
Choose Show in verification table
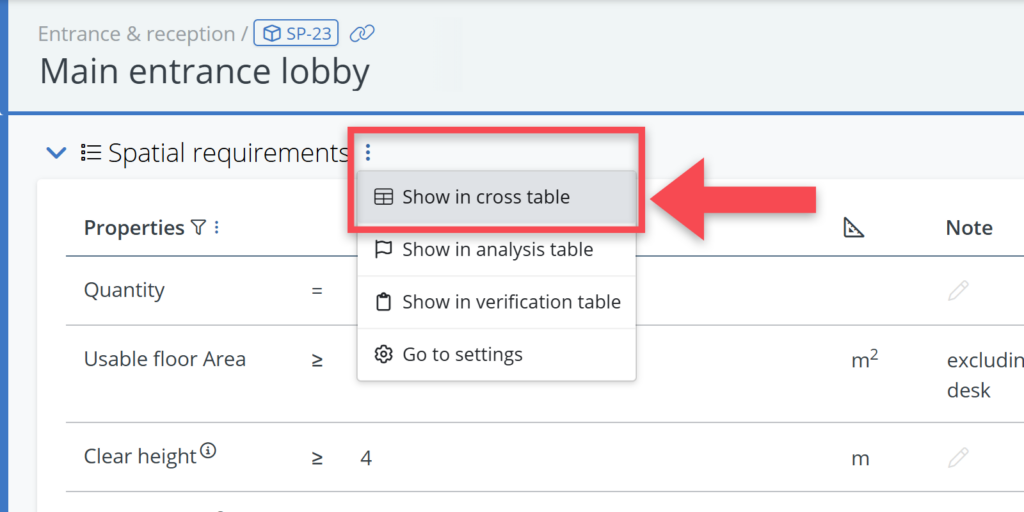point(511,302)
